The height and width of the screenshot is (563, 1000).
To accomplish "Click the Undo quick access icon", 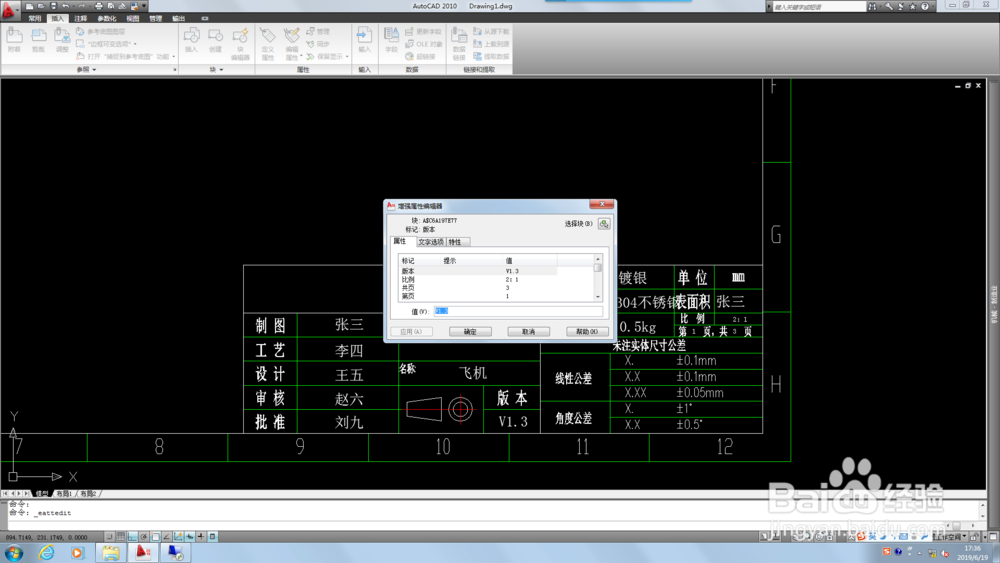I will [65, 6].
